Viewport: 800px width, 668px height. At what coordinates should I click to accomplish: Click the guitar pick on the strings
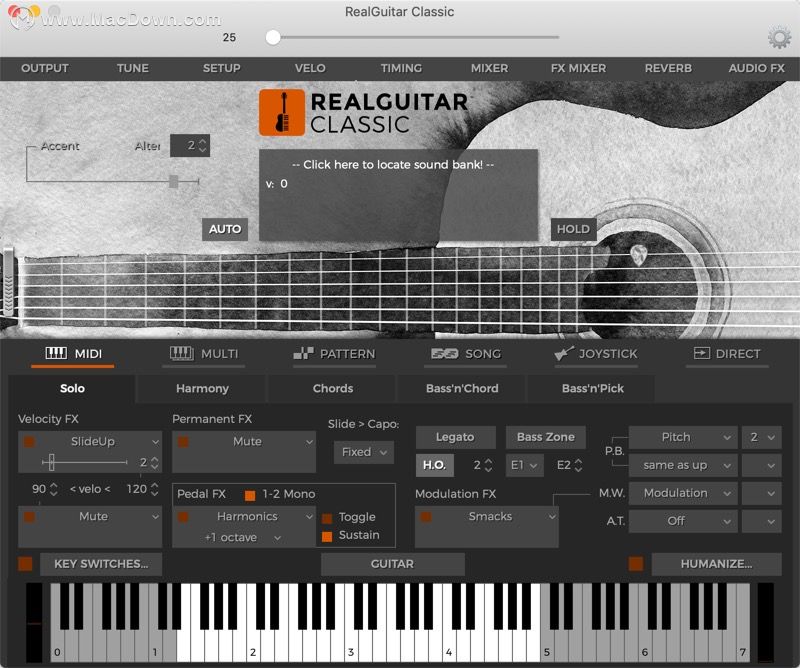point(638,255)
